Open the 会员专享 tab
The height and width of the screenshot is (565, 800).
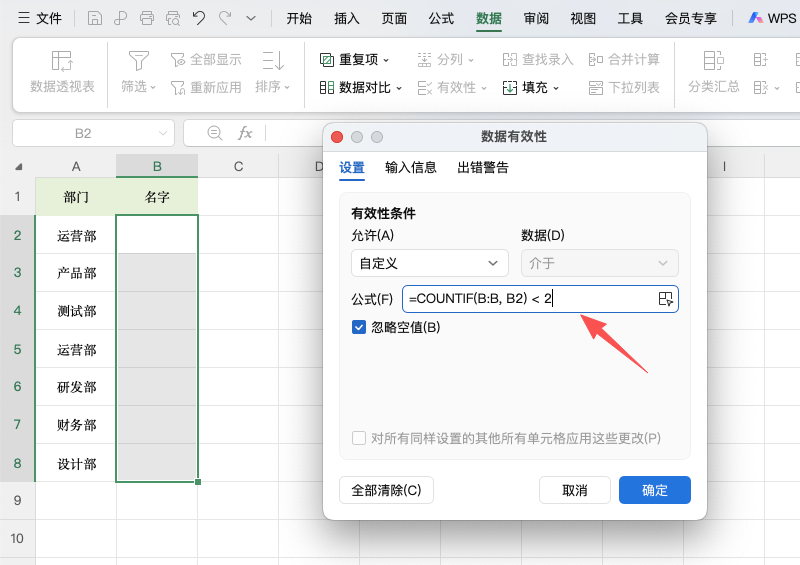click(x=691, y=19)
